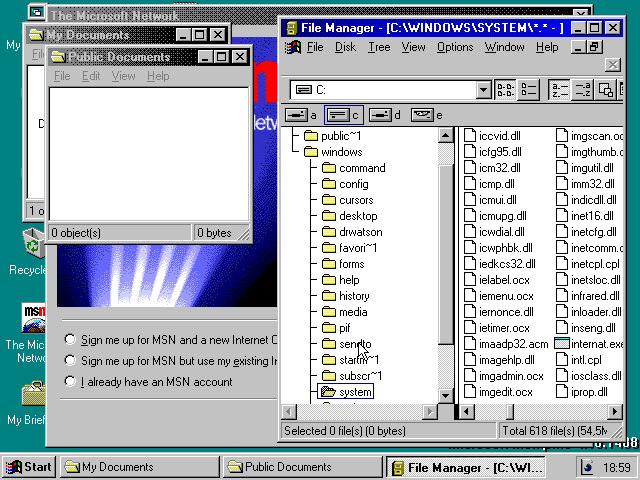Image resolution: width=640 pixels, height=480 pixels.
Task: Click tree pane horizontal scroll right arrow
Action: coord(430,411)
